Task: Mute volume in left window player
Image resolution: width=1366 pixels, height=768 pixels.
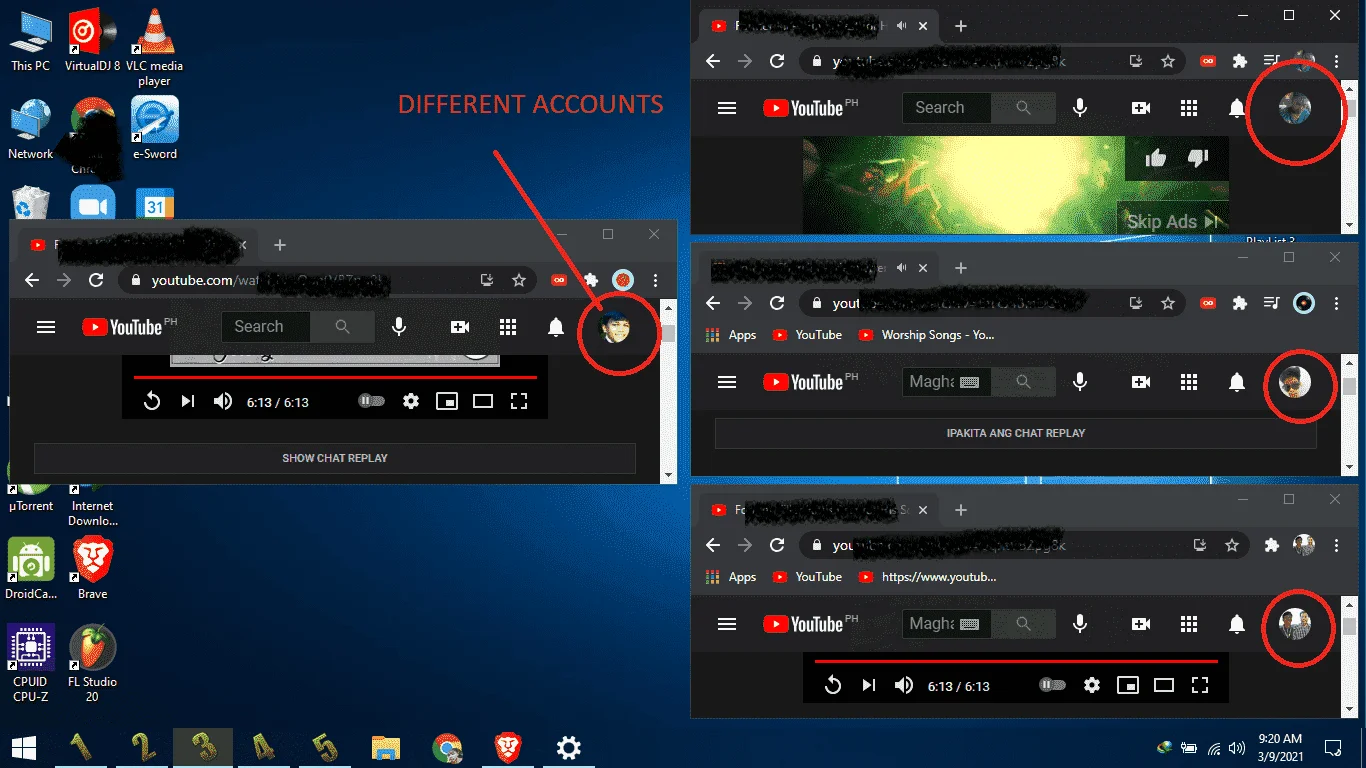Action: (223, 401)
